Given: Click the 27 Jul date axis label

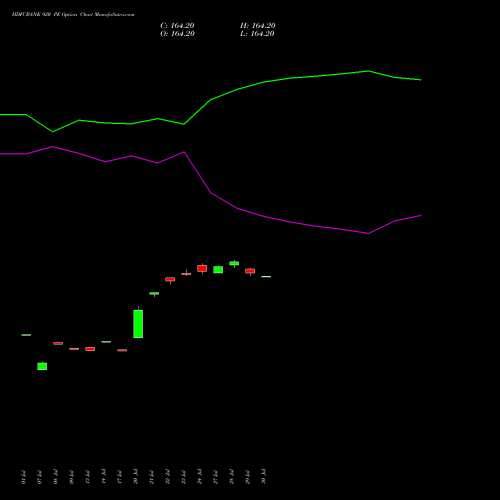Looking at the screenshot, I should 215,477.
